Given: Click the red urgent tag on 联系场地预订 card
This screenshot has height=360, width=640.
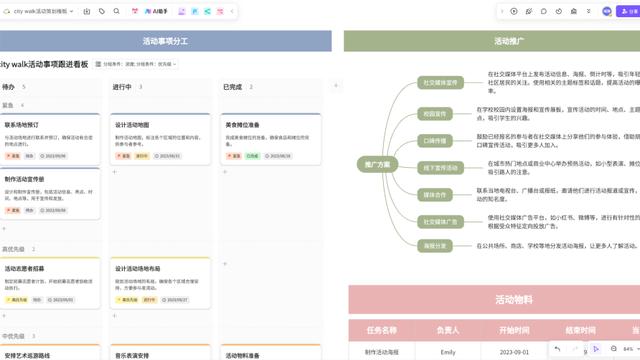Looking at the screenshot, I should 13,156.
